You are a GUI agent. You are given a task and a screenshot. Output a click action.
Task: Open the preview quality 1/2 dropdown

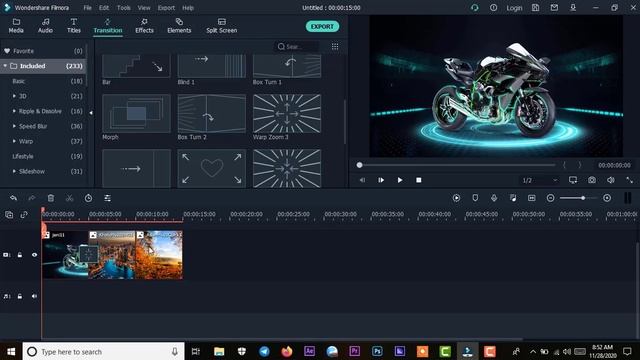tap(540, 180)
